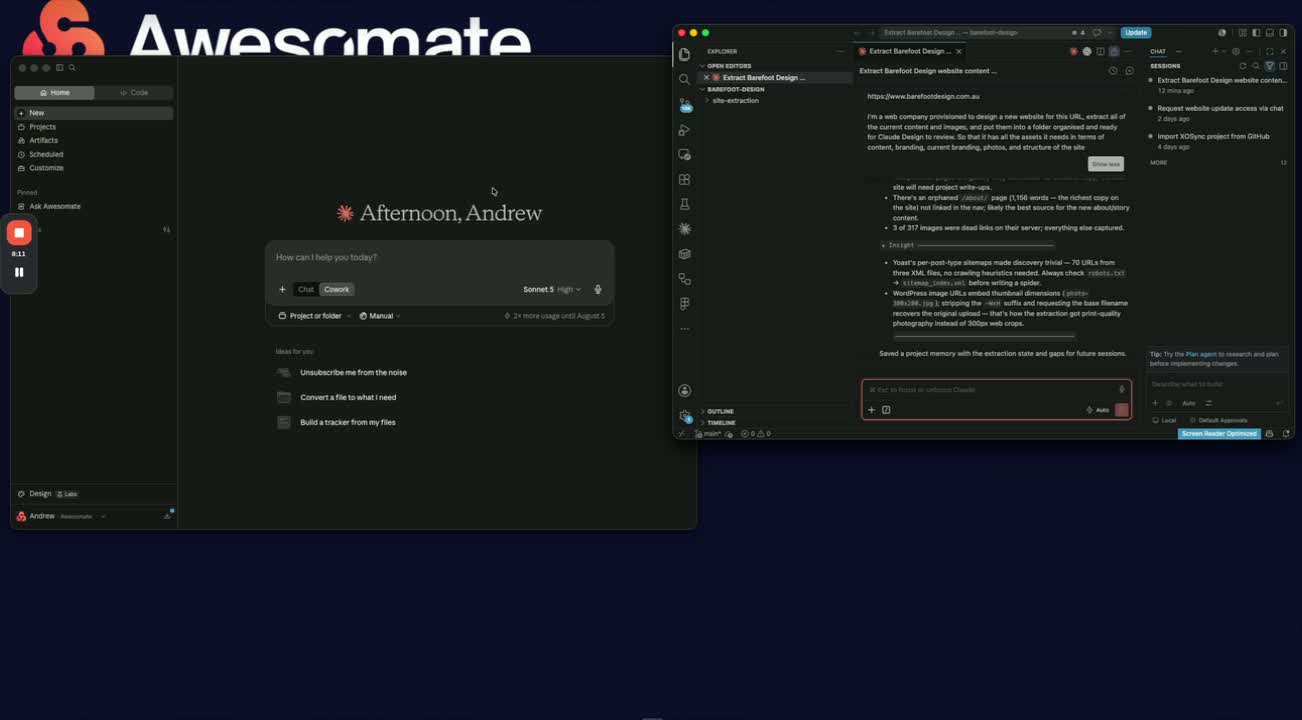Open the Figma view in VS Code activity bar
This screenshot has height=720, width=1302.
tap(684, 304)
